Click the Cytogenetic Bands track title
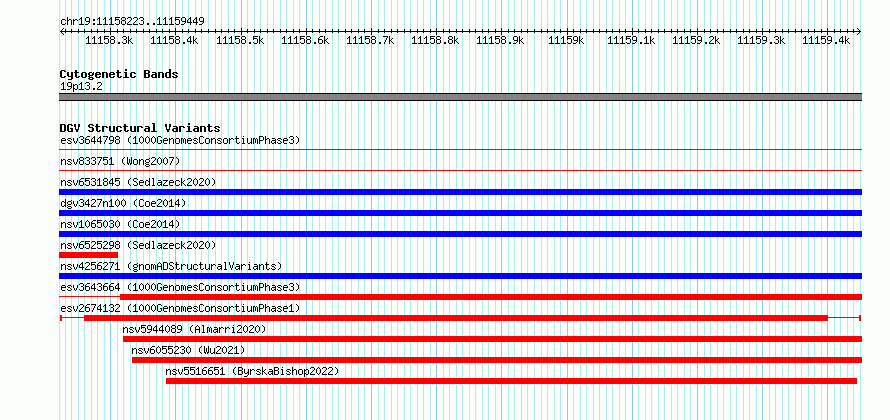Viewport: 890px width, 420px height. click(x=119, y=74)
